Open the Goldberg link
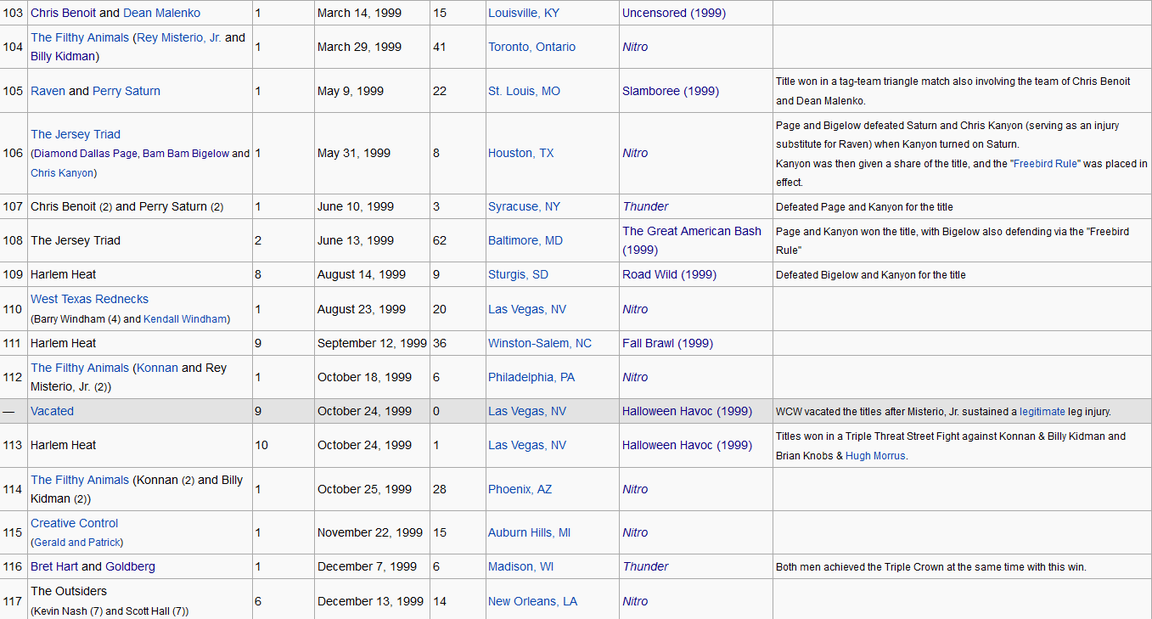1152x619 pixels. 130,567
